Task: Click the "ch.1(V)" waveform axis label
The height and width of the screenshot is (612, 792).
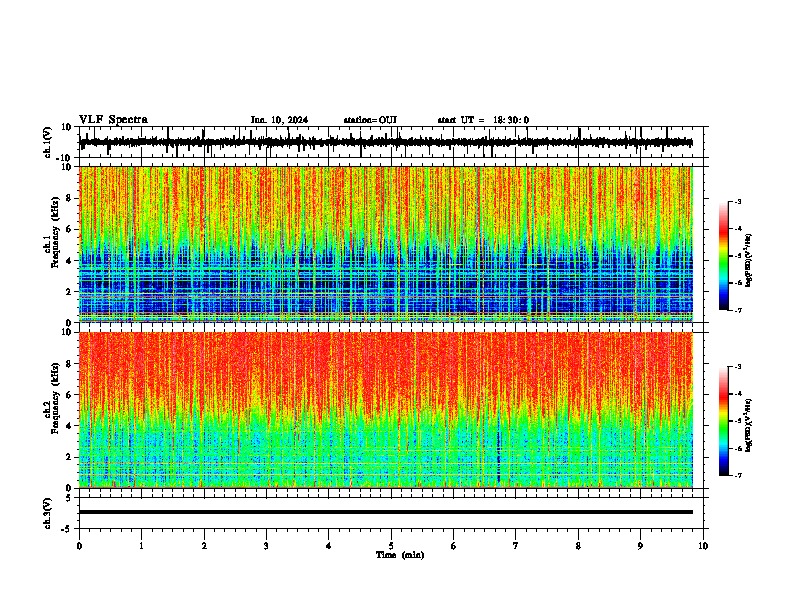Action: (x=48, y=142)
